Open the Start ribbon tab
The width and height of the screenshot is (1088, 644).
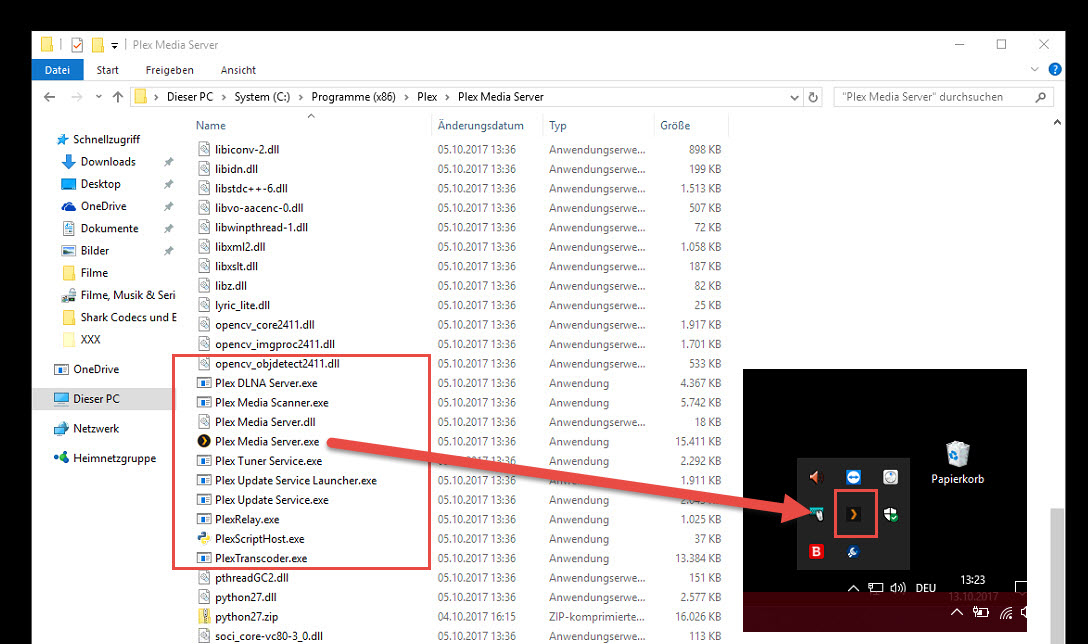[108, 70]
